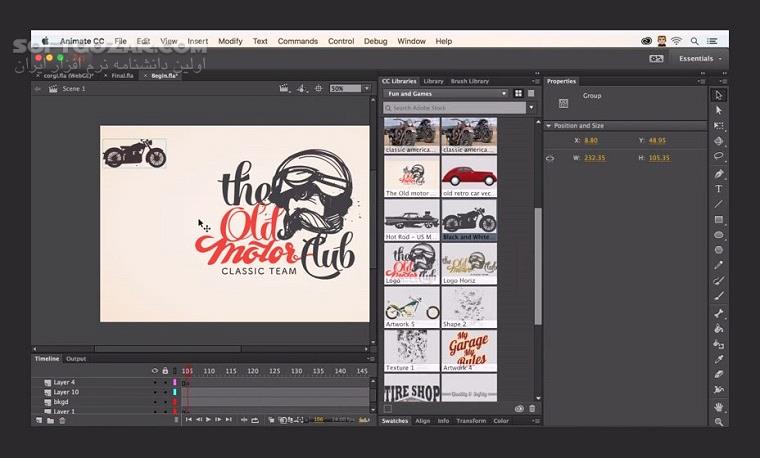Toggle lock all layers padlock icon
The width and height of the screenshot is (760, 458).
165,371
